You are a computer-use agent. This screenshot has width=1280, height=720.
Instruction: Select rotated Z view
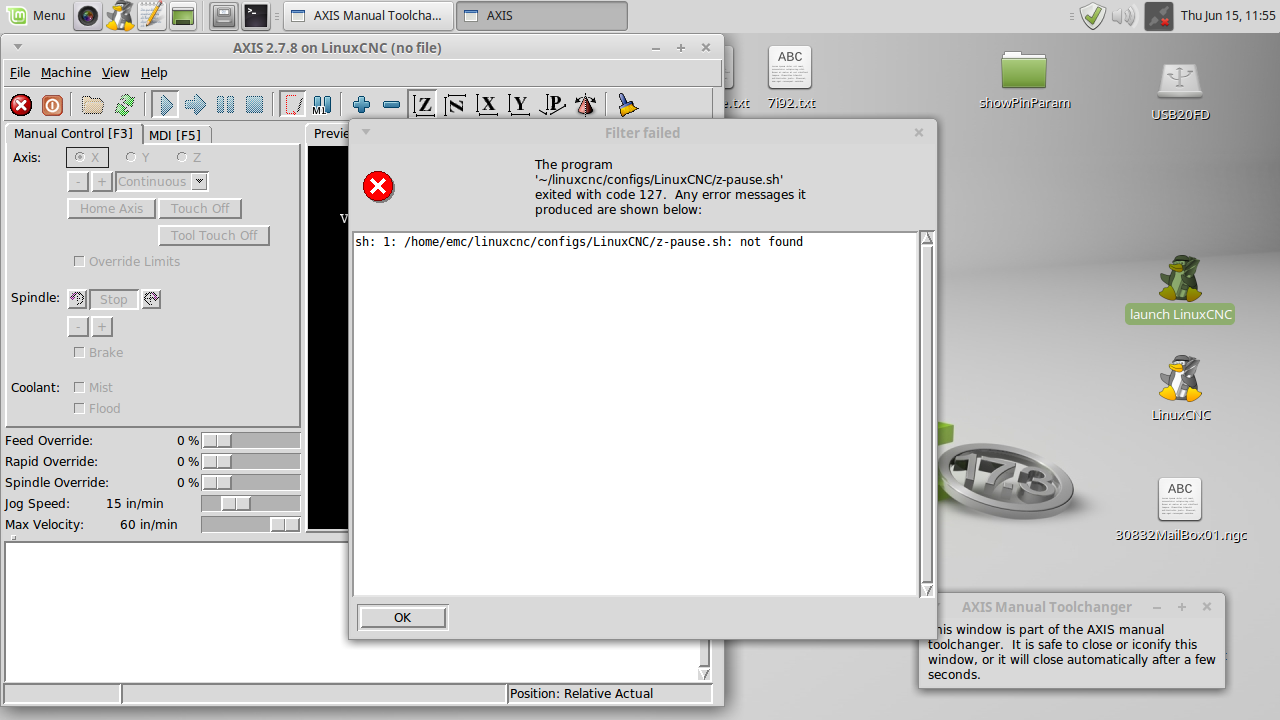[455, 104]
